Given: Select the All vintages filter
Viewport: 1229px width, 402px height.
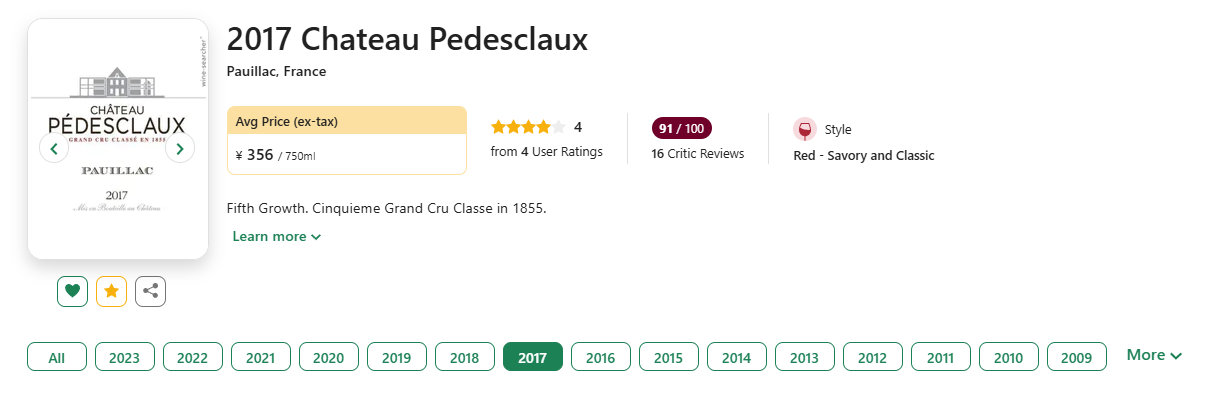Looking at the screenshot, I should pos(57,357).
